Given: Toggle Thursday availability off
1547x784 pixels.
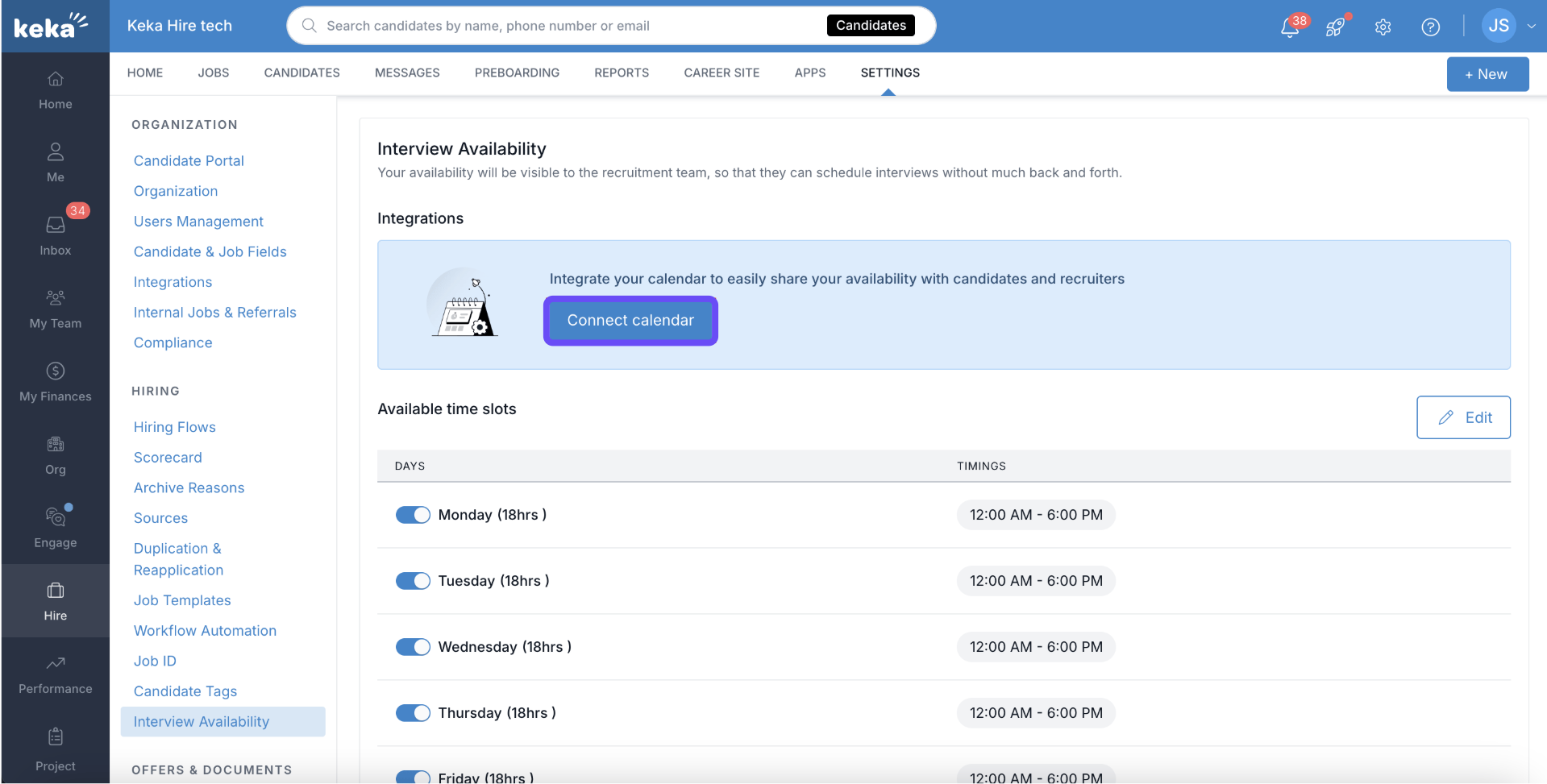Looking at the screenshot, I should pyautogui.click(x=413, y=713).
